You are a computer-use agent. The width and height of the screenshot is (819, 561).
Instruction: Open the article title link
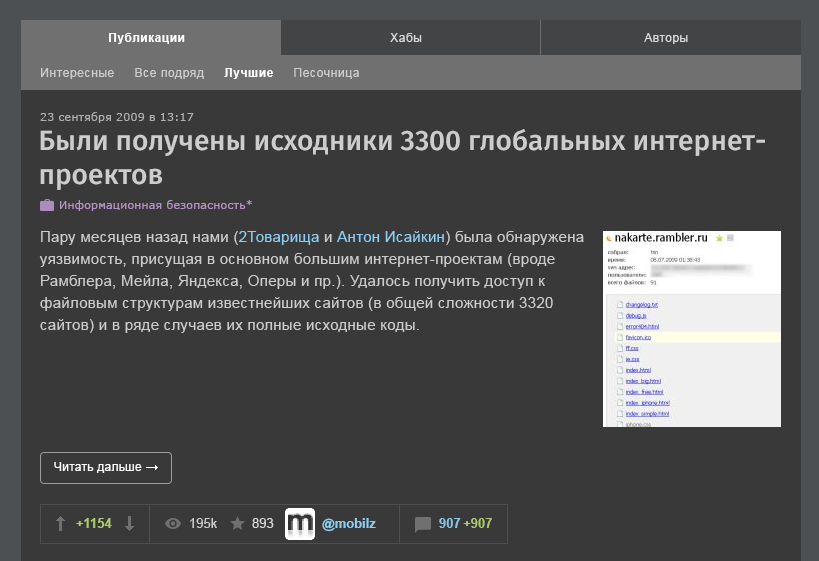[x=402, y=158]
